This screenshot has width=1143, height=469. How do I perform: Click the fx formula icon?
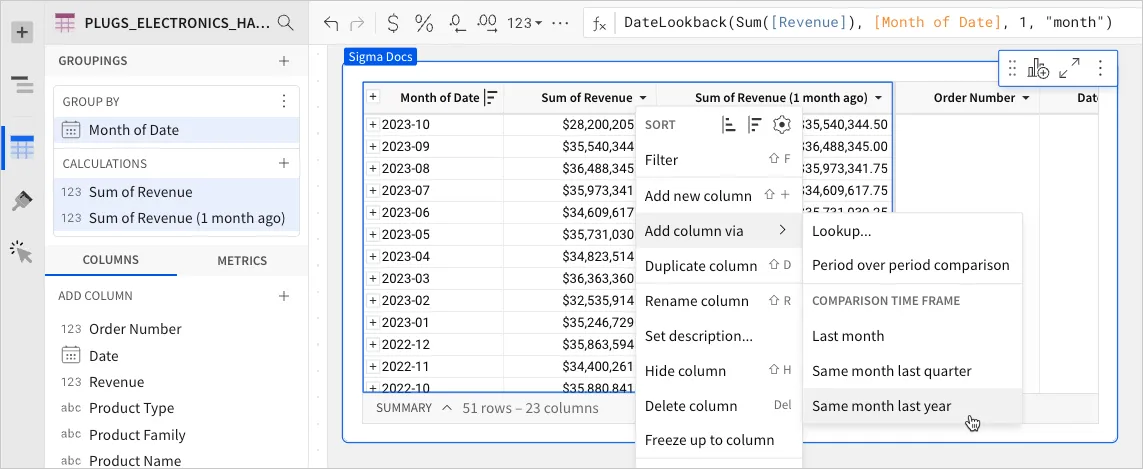[599, 24]
